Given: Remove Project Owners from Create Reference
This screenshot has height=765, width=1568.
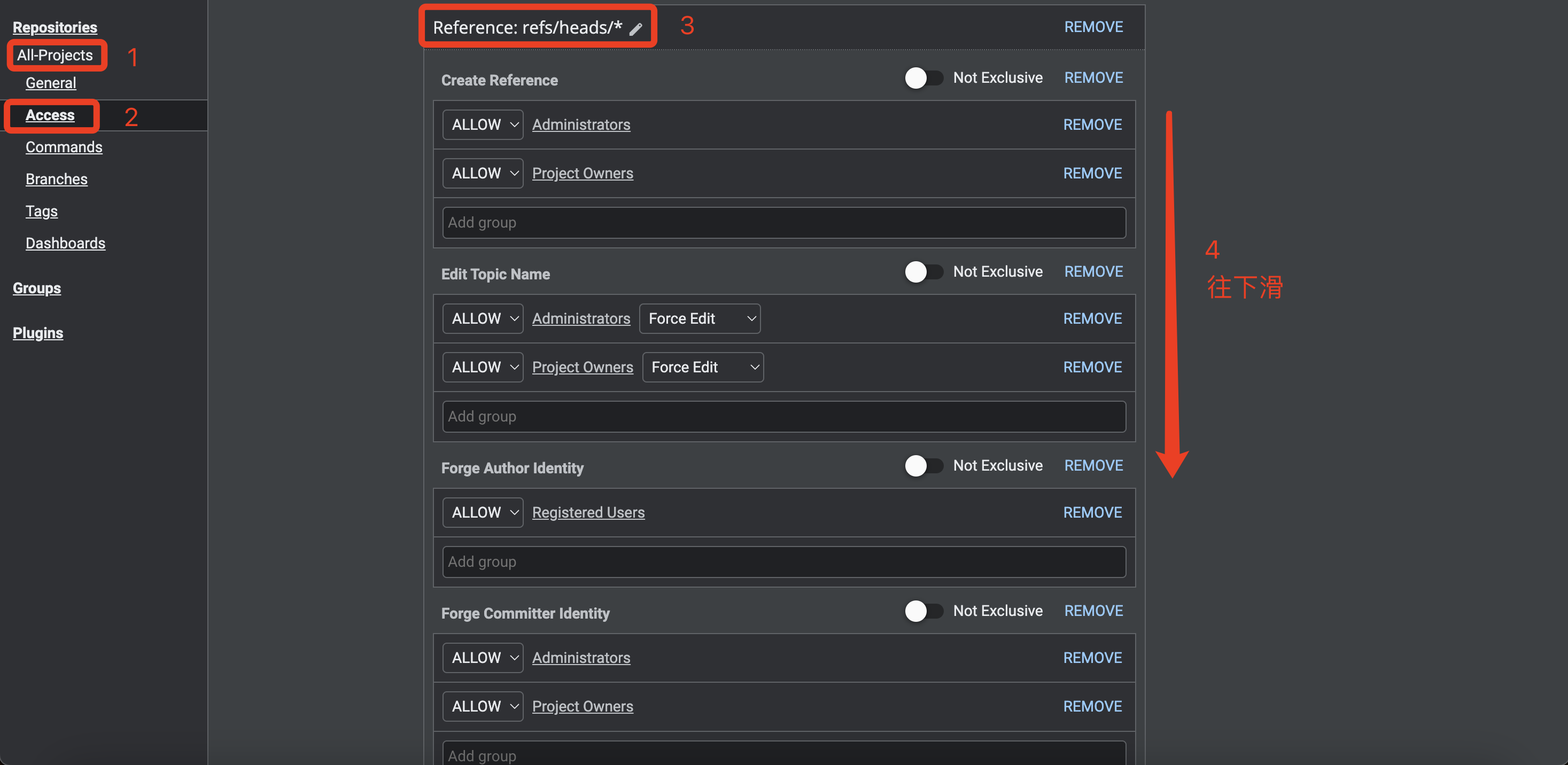Looking at the screenshot, I should (x=1092, y=174).
